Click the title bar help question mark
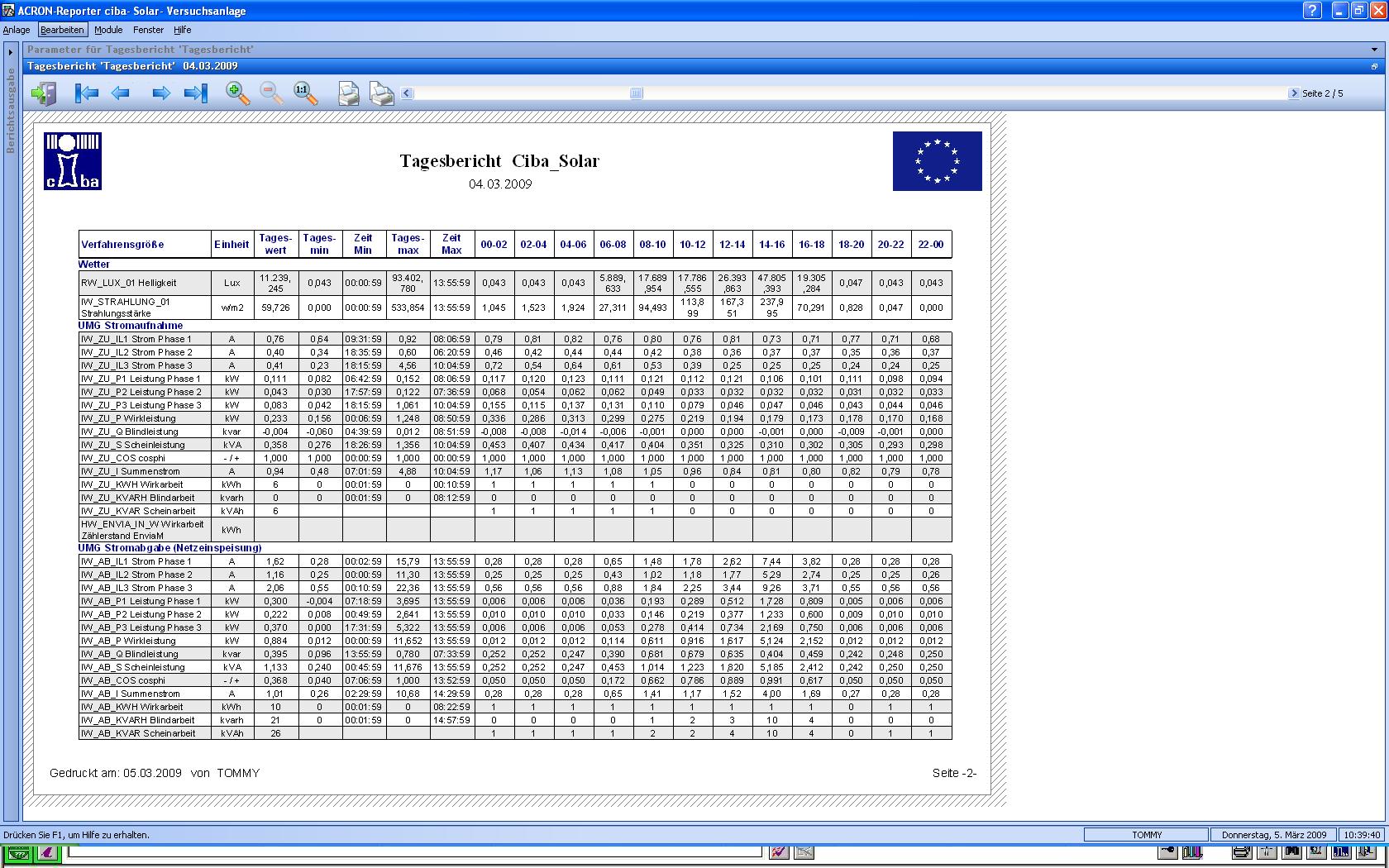Screen dimensions: 1389x868 [1312, 11]
